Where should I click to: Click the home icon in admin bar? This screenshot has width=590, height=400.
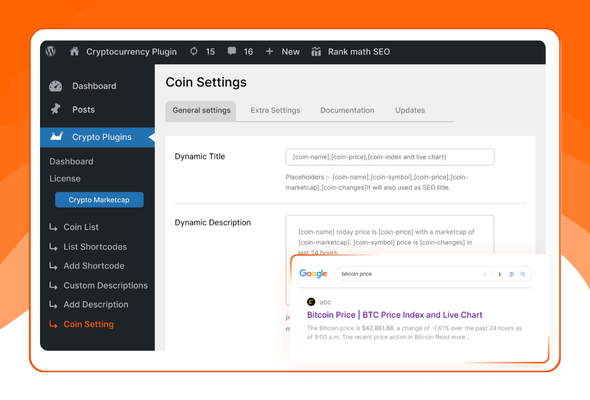[75, 51]
